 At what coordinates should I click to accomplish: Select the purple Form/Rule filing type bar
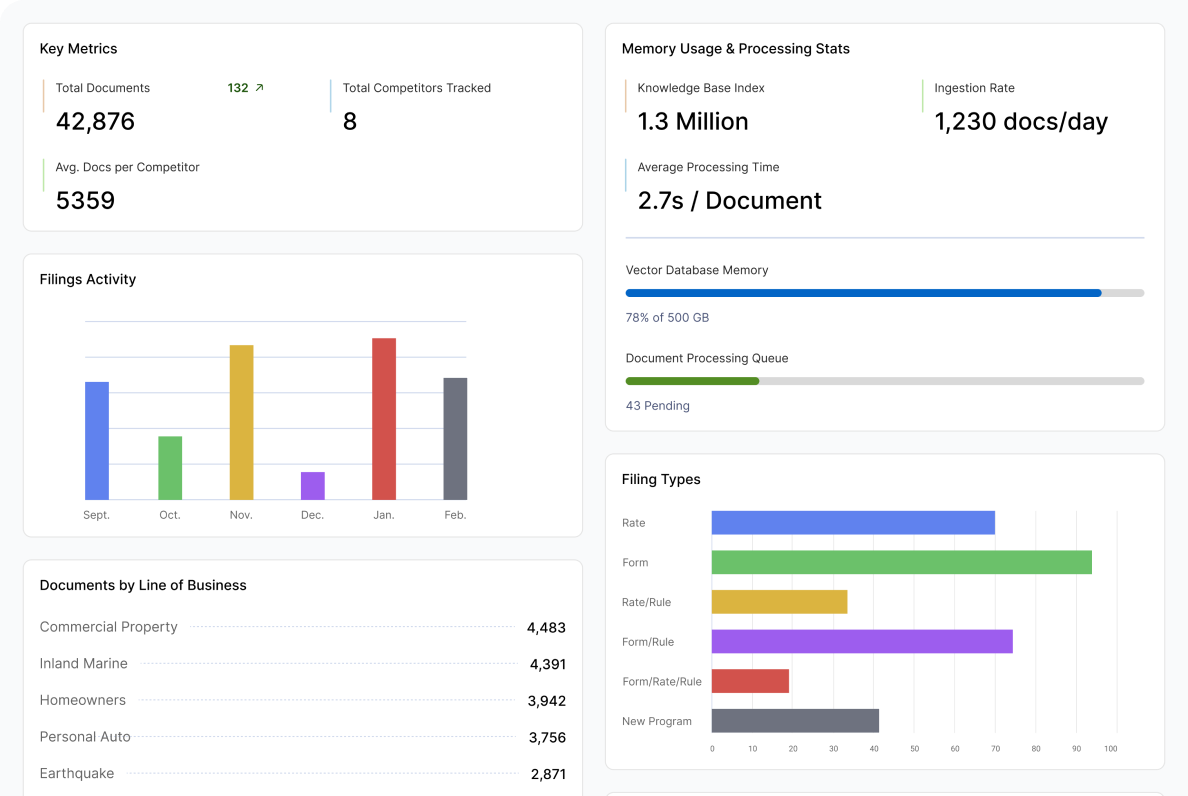(862, 642)
